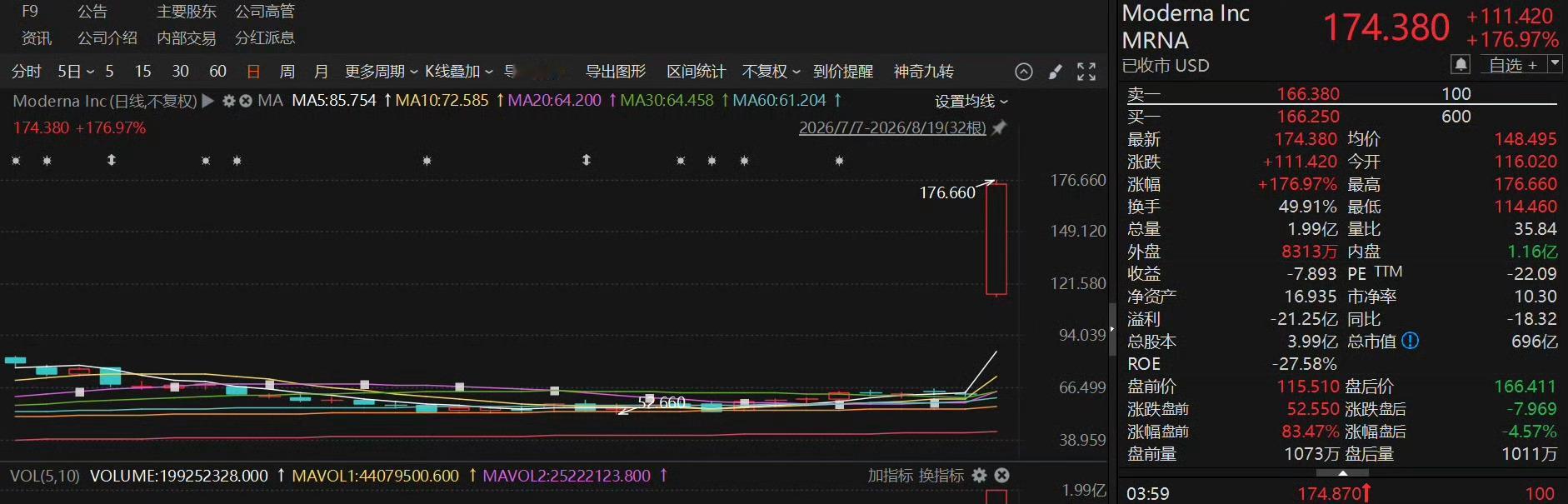Viewport: 1568px width, 504px height.
Task: Expand the up-arrow handle above trade list
Action: (1342, 473)
